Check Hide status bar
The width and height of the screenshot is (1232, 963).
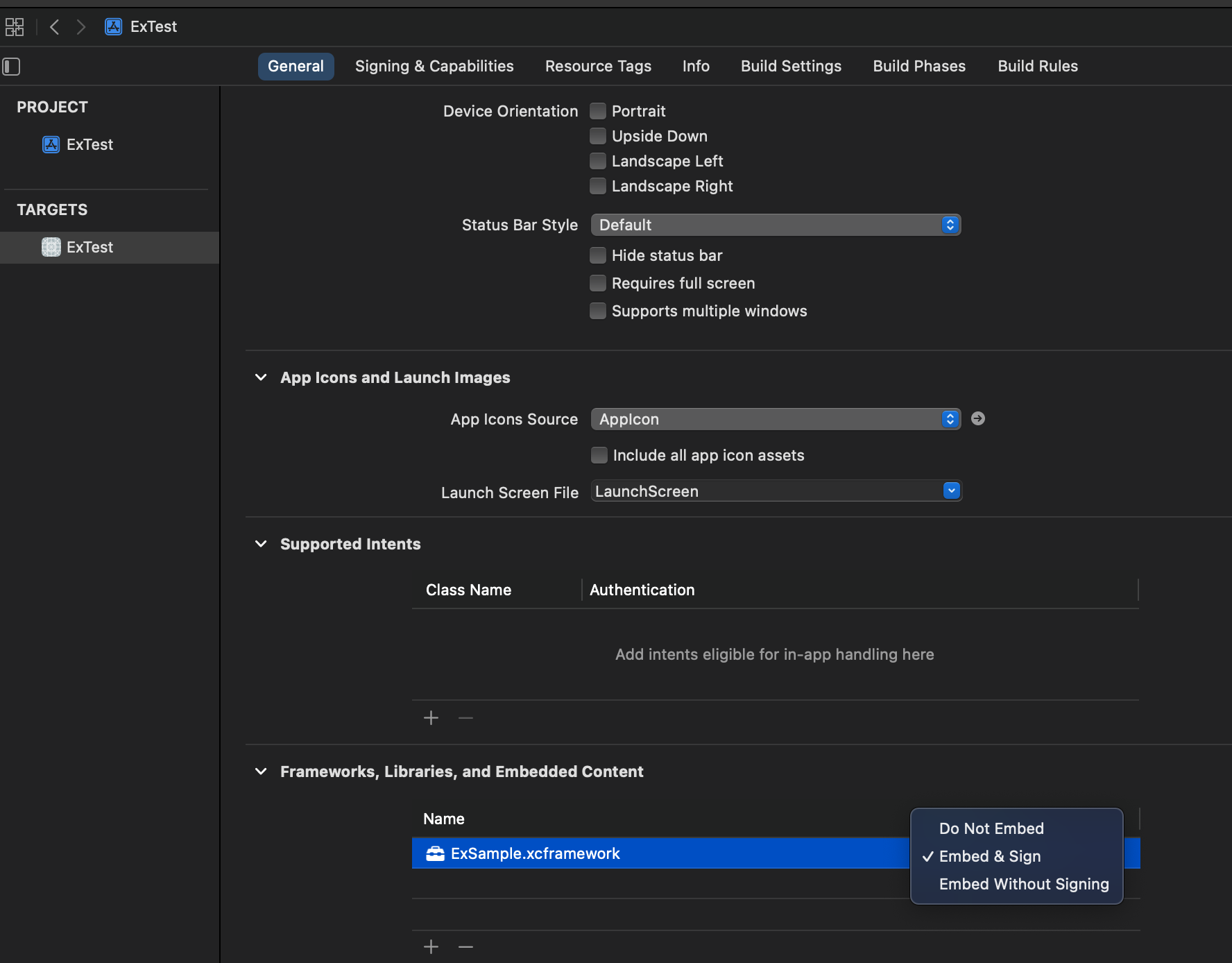(598, 255)
